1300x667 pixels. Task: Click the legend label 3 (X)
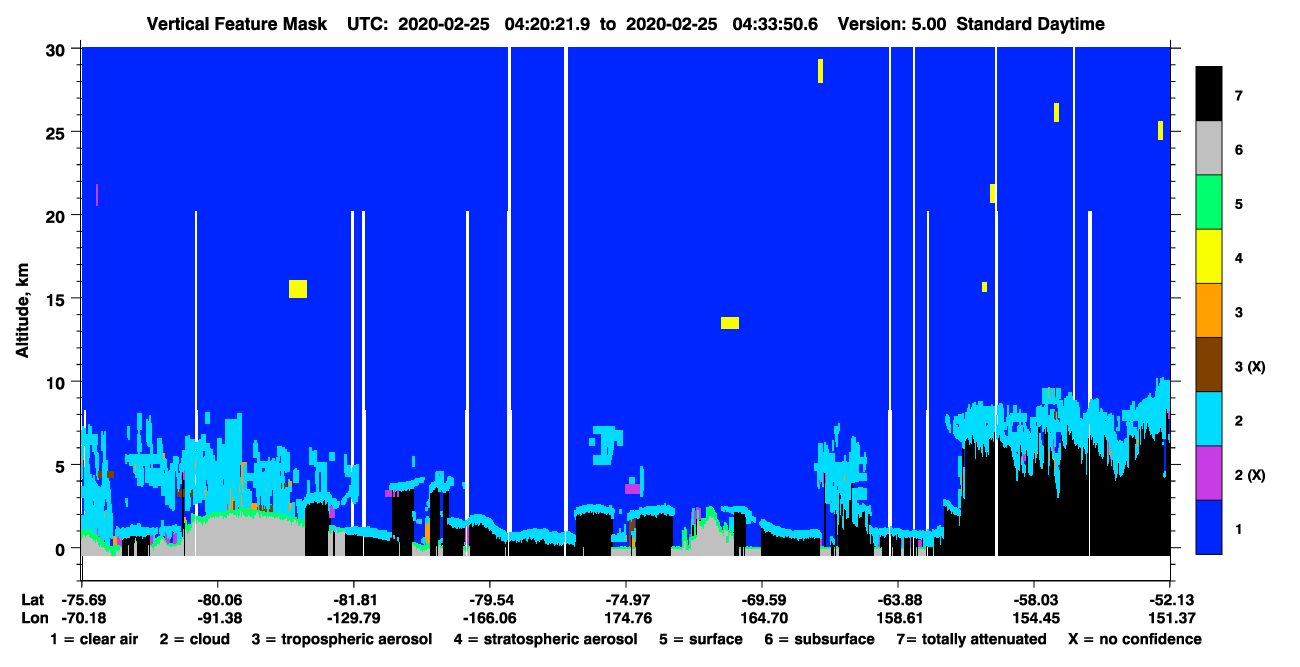pos(1250,367)
